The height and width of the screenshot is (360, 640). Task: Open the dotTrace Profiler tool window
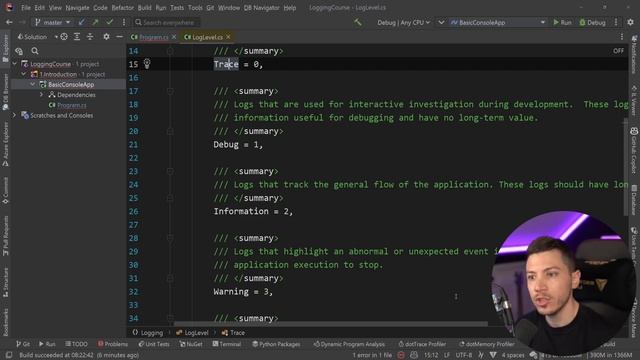422,344
